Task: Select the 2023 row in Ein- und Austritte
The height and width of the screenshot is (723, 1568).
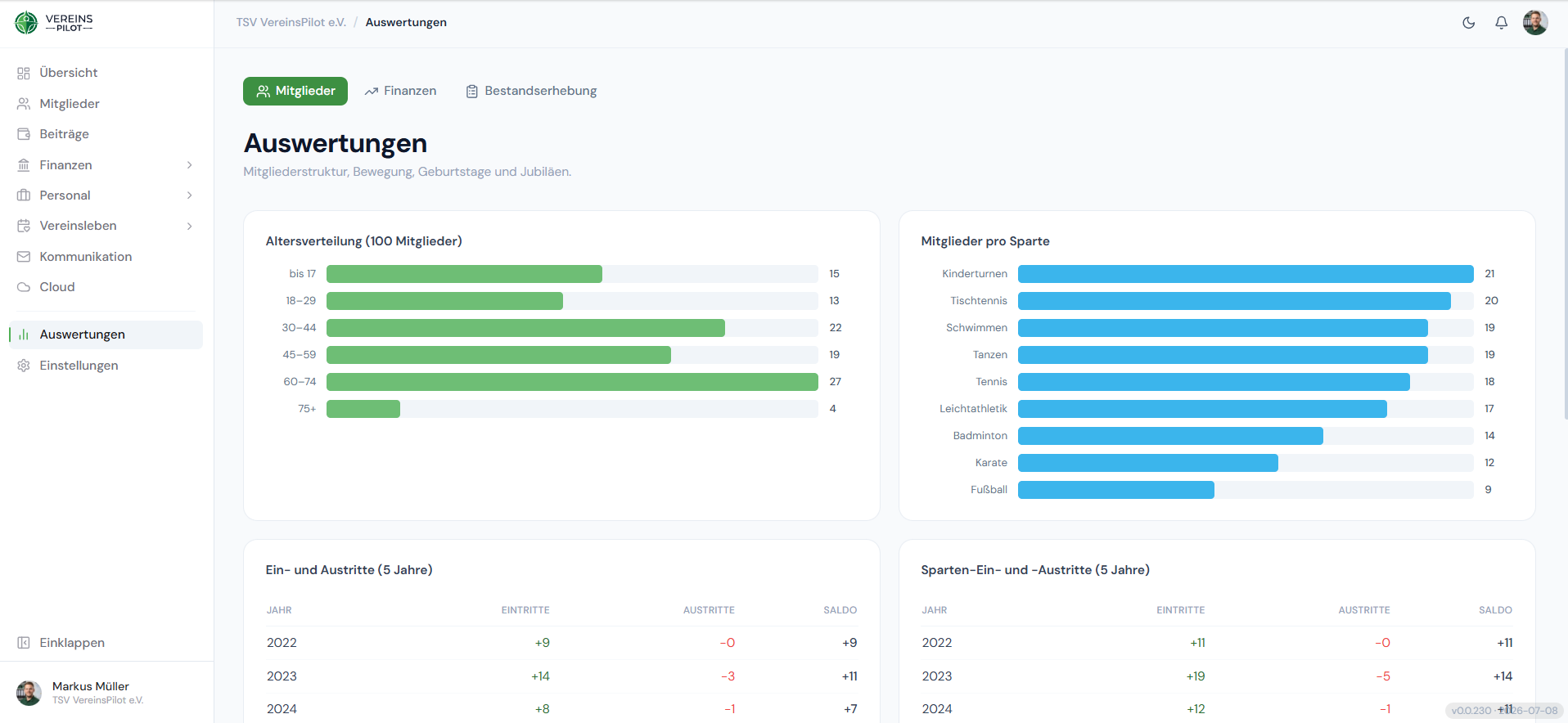Action: (561, 676)
